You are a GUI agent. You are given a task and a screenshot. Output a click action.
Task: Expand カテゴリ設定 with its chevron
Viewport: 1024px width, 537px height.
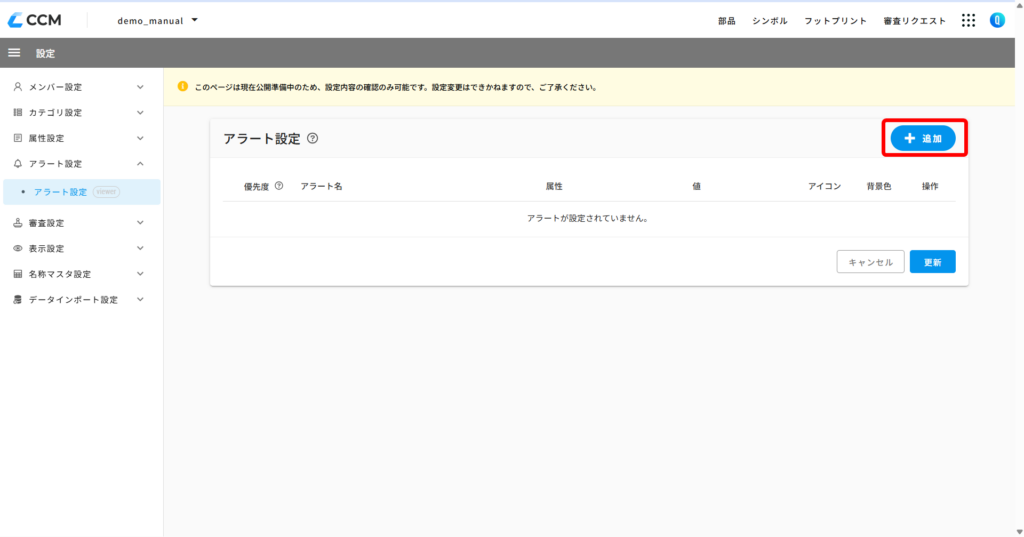click(140, 112)
